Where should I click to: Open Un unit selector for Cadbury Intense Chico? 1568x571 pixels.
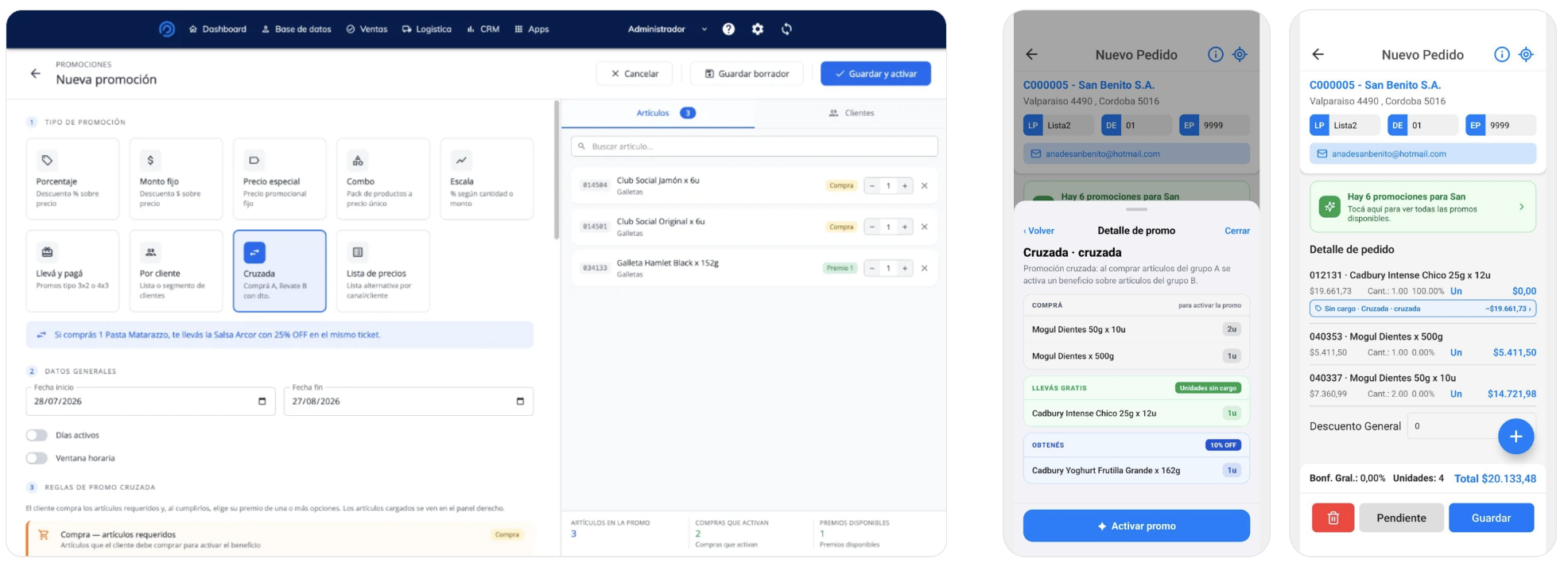click(1456, 291)
